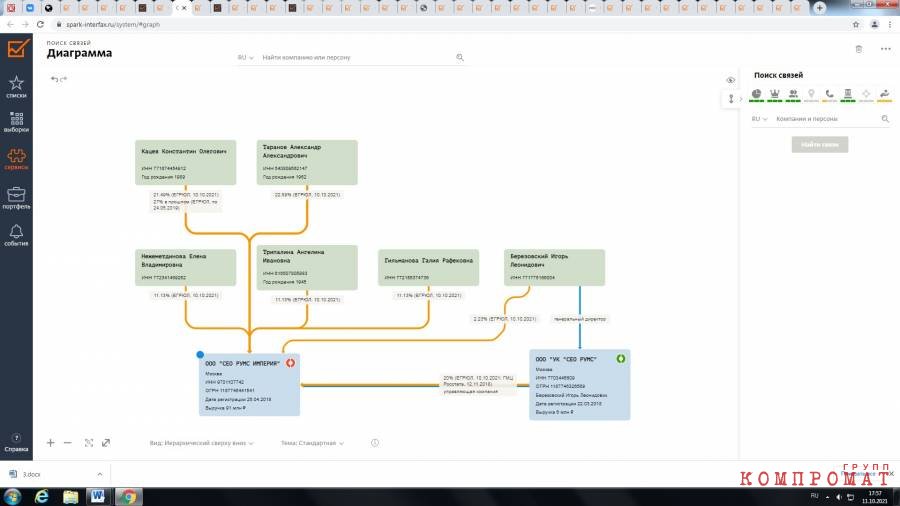Zoom out diagram with minus icon
Viewport: 900px width, 506px height.
click(68, 443)
